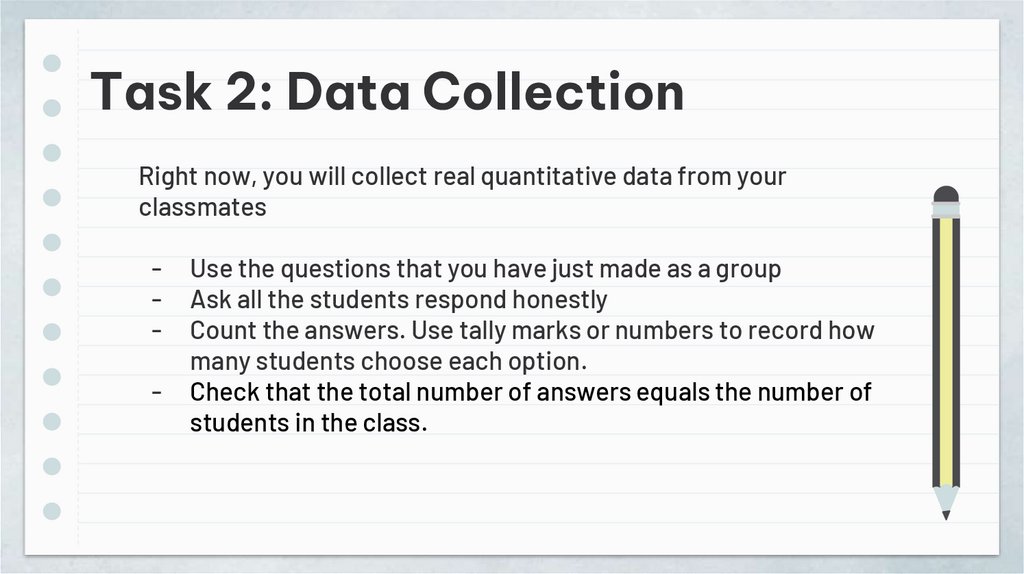Image resolution: width=1024 pixels, height=574 pixels.
Task: Click the sharpened pencil tip
Action: click(x=945, y=514)
